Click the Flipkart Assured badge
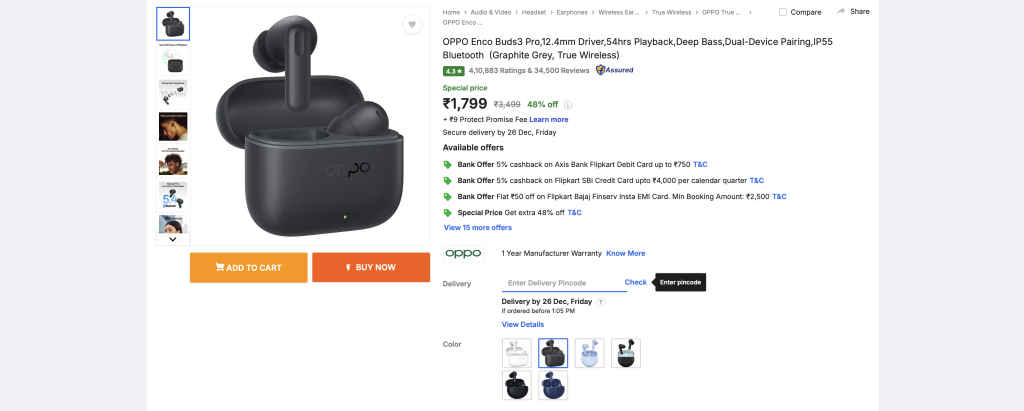The width and height of the screenshot is (1024, 411). pyautogui.click(x=614, y=70)
